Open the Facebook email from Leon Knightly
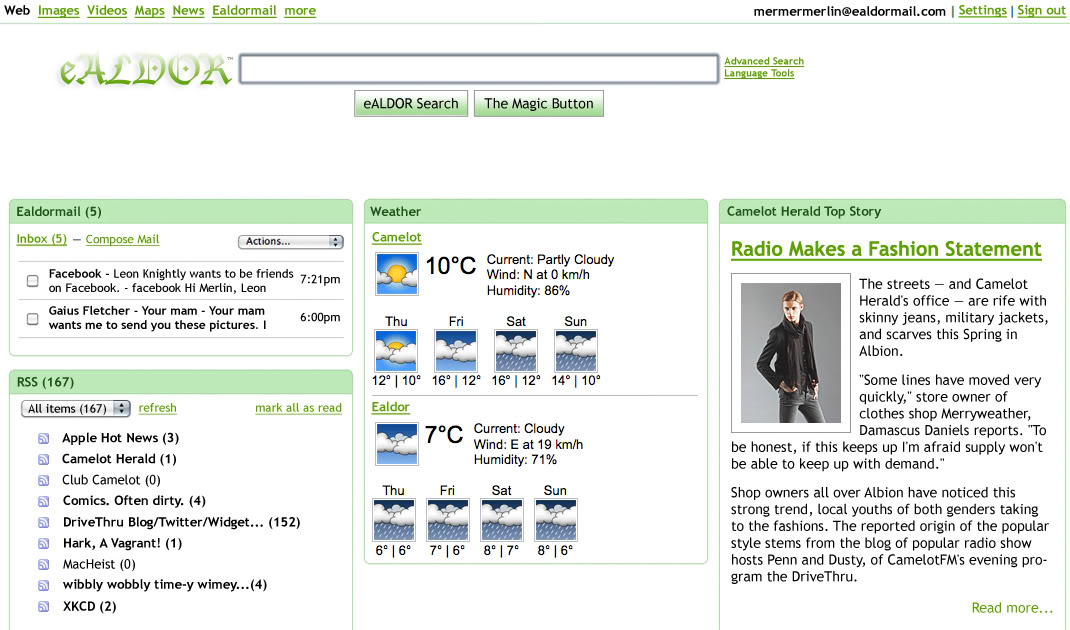Screen dimensions: 1070x630 click(171, 281)
